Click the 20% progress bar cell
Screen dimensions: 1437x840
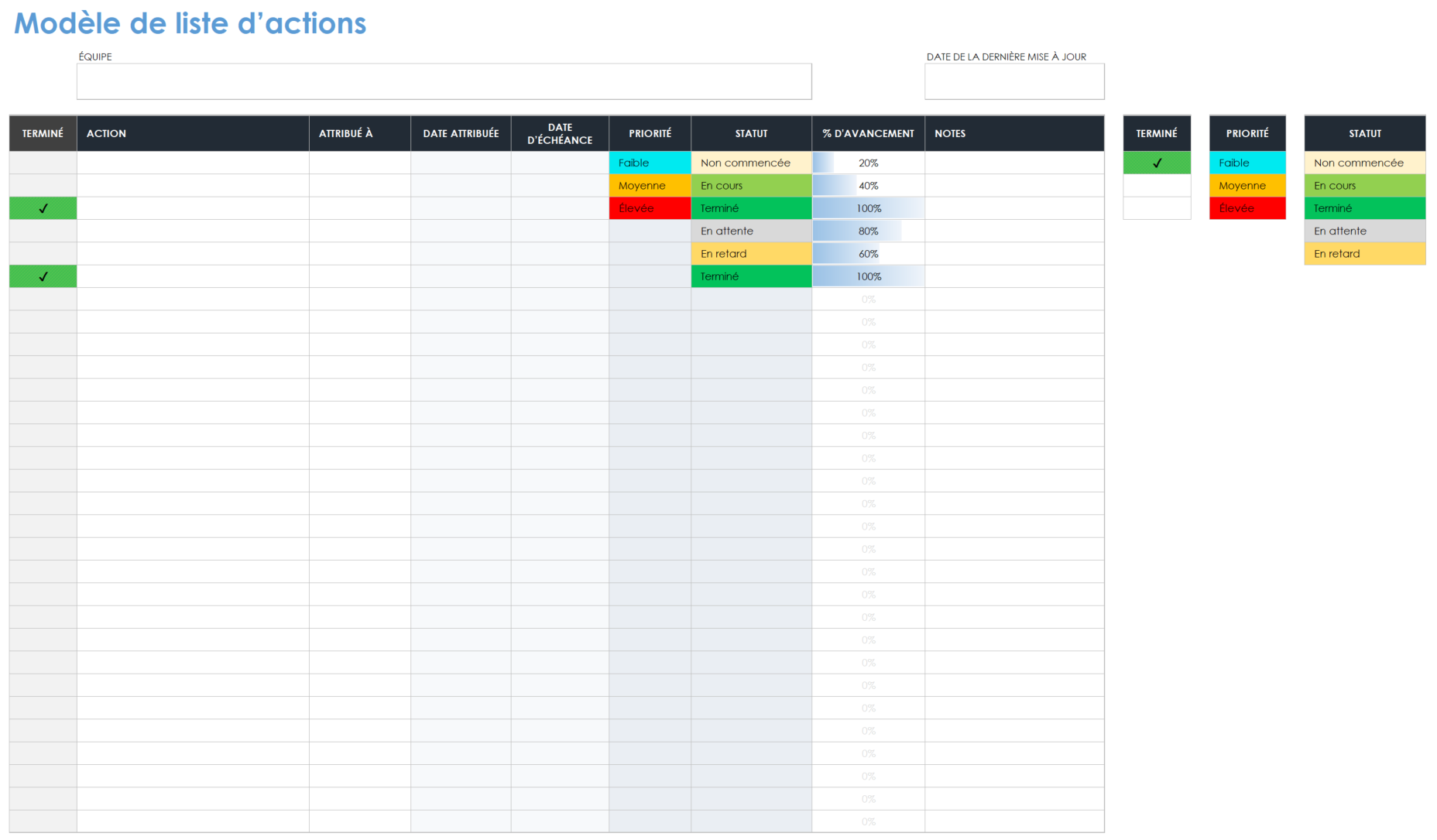pyautogui.click(x=868, y=163)
